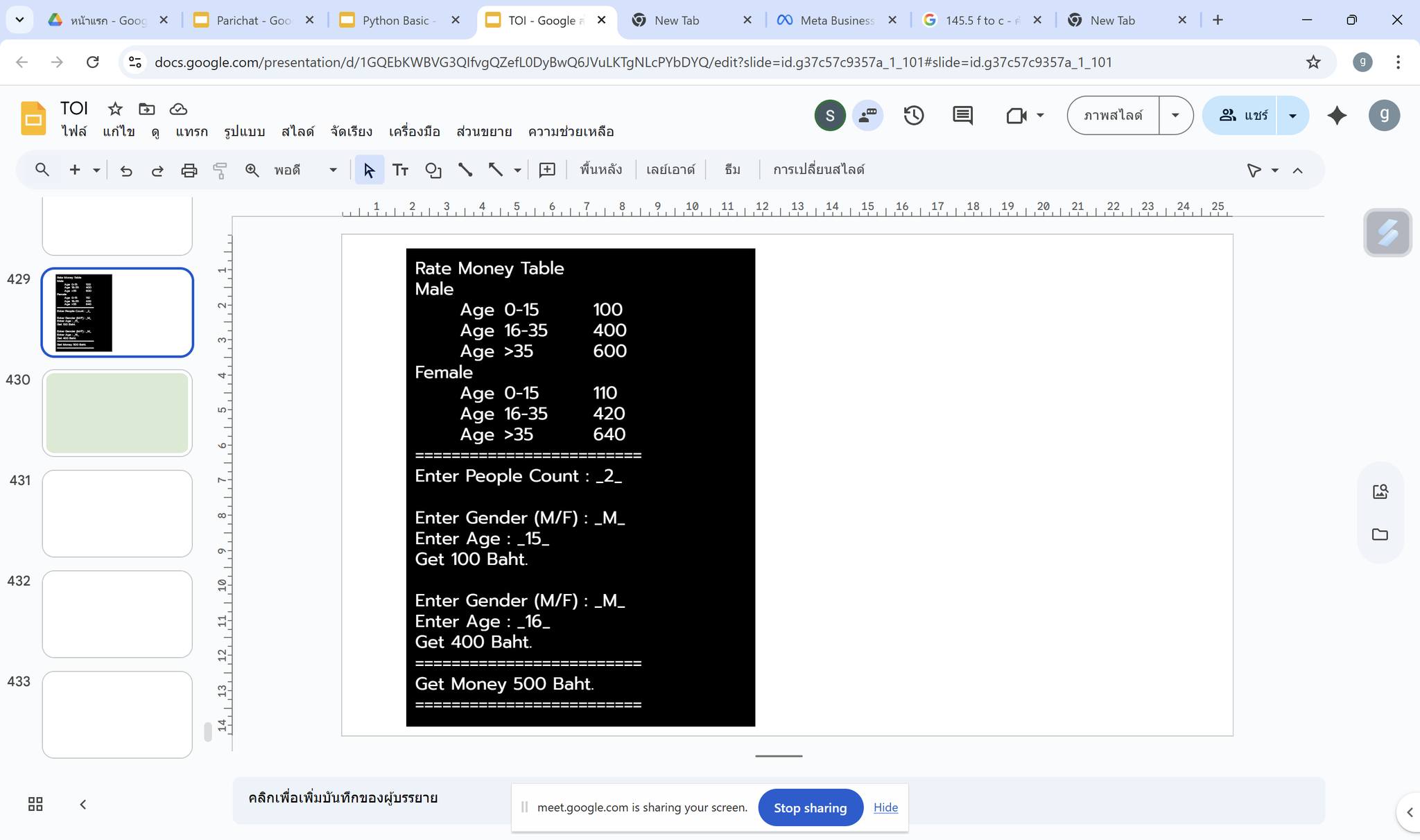Open the Gemini sparkle icon

tap(1337, 115)
